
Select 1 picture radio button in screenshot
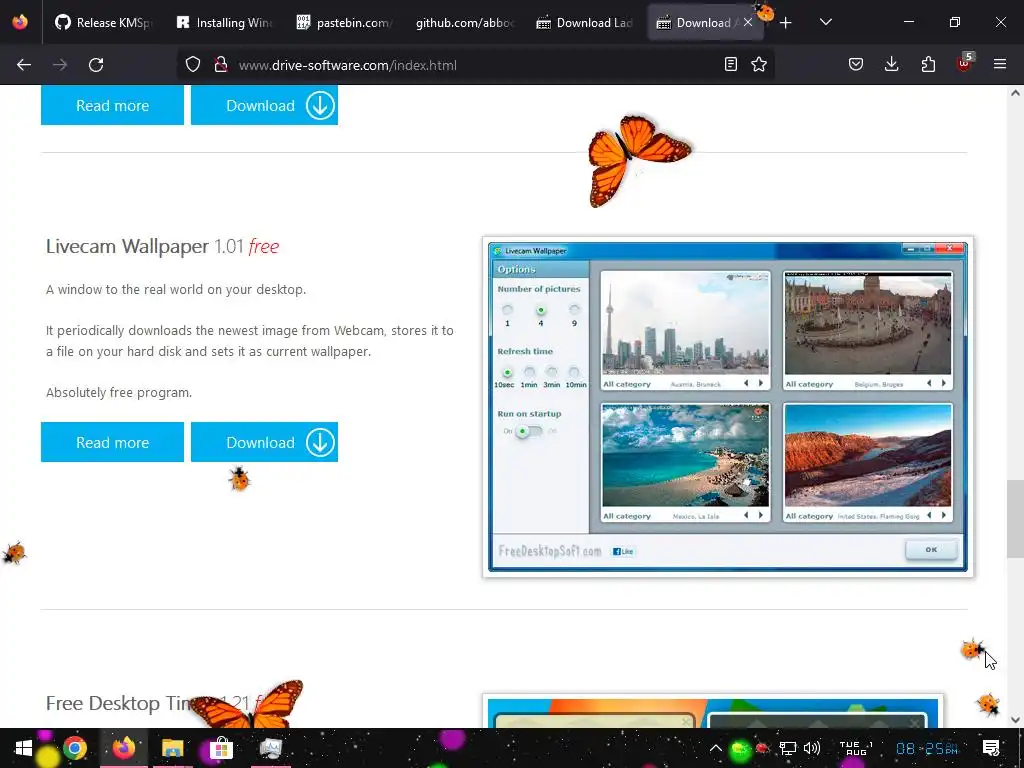[x=507, y=310]
